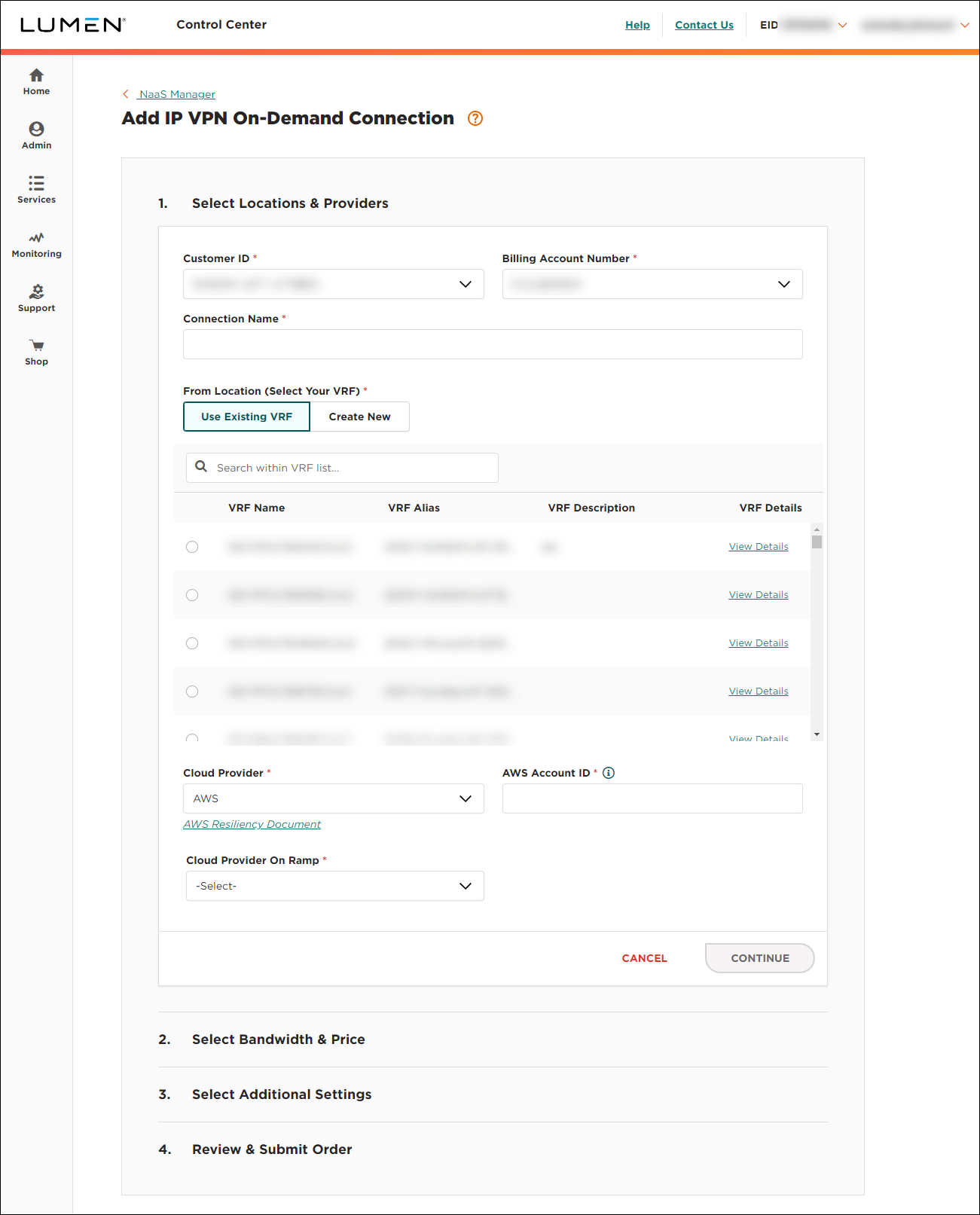Click the VRF list scroll down arrow

click(x=817, y=734)
